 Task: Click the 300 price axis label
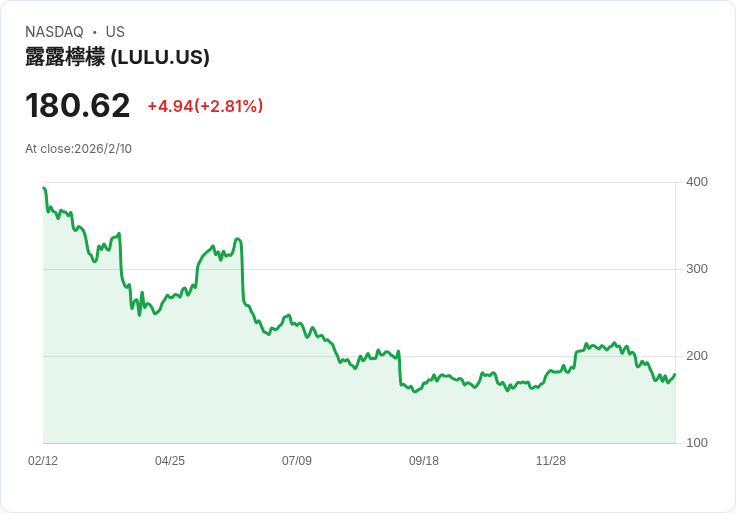(697, 269)
